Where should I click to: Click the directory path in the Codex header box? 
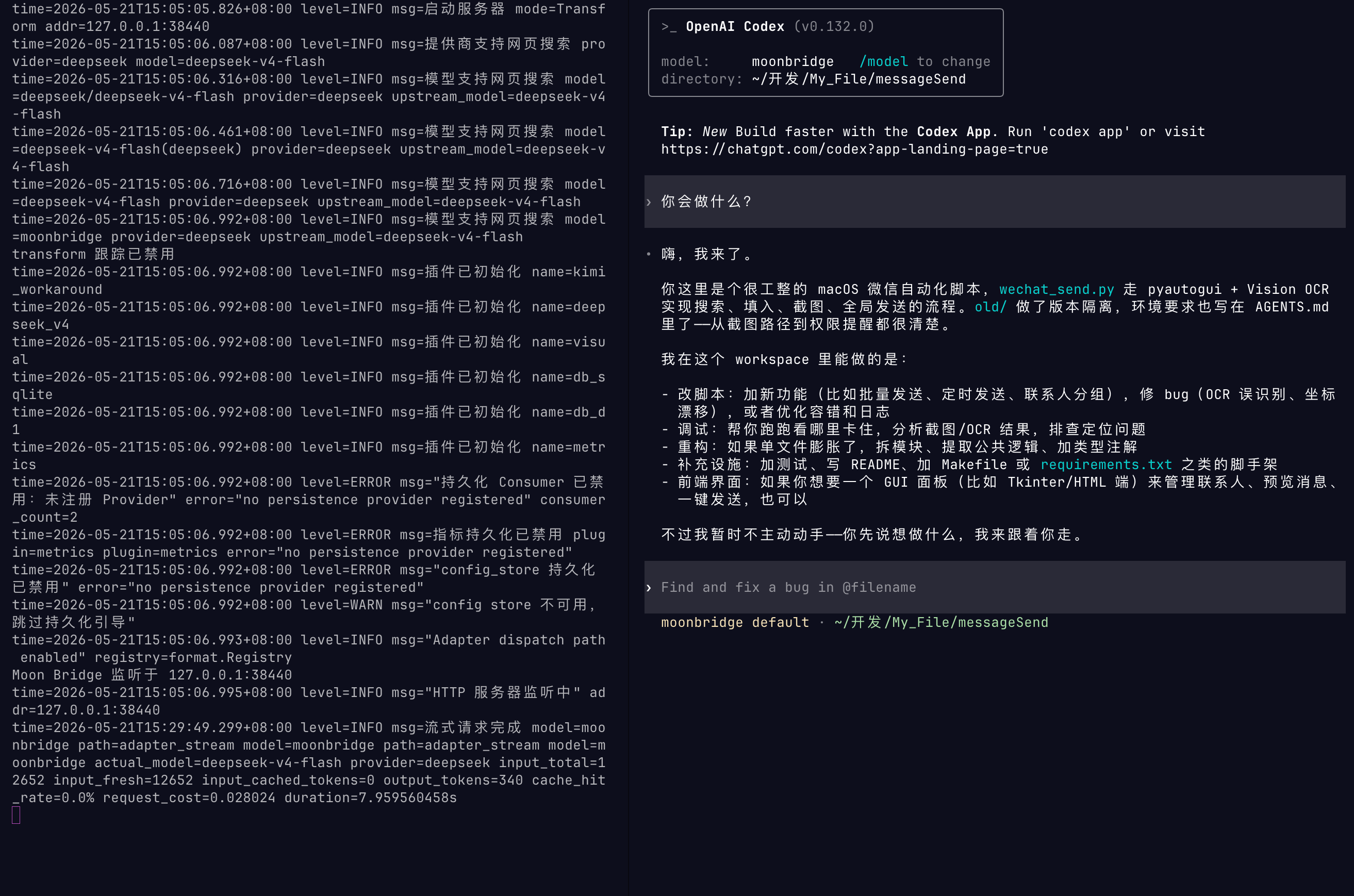point(858,79)
